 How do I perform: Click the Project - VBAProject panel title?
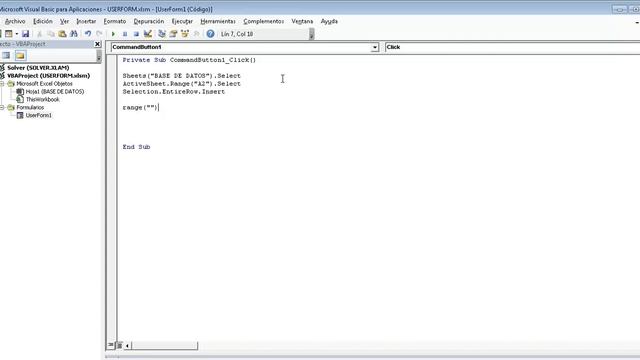23,44
